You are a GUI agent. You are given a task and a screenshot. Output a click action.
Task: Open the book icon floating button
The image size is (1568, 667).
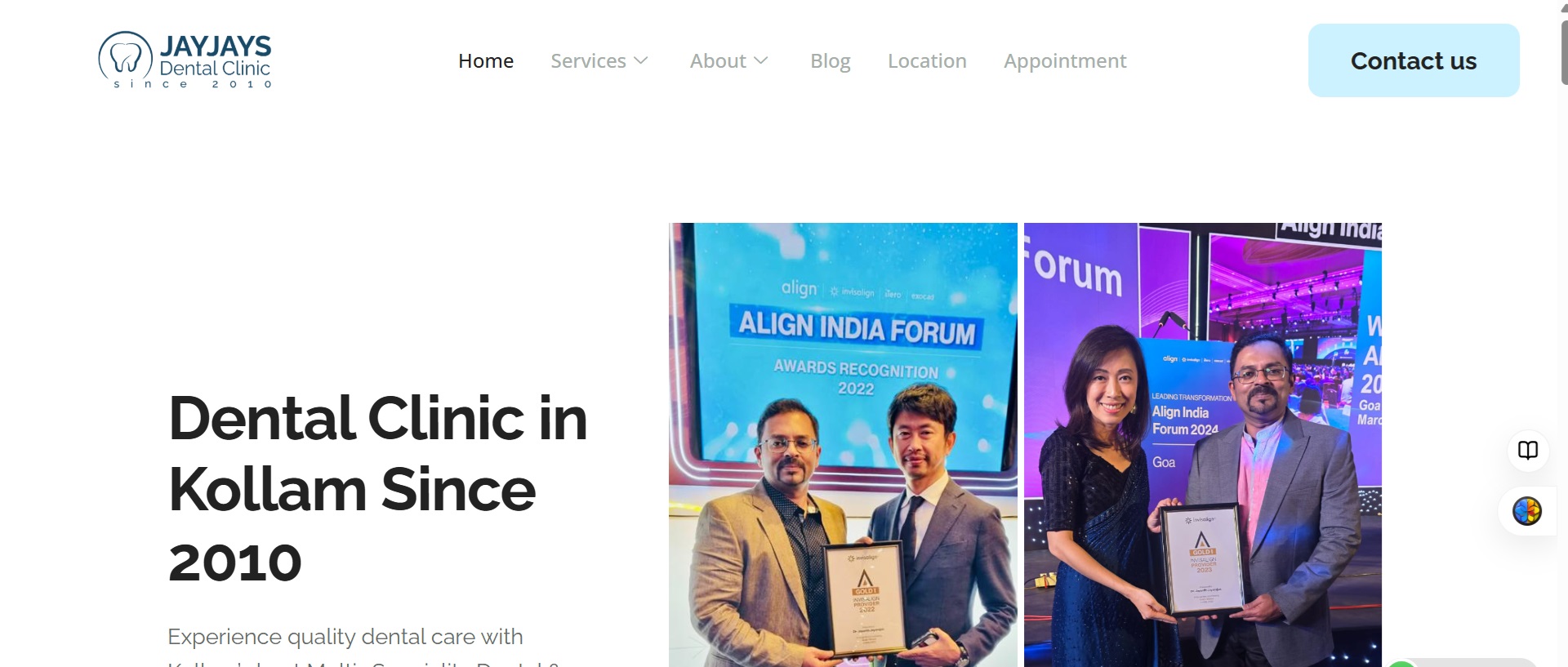point(1528,451)
